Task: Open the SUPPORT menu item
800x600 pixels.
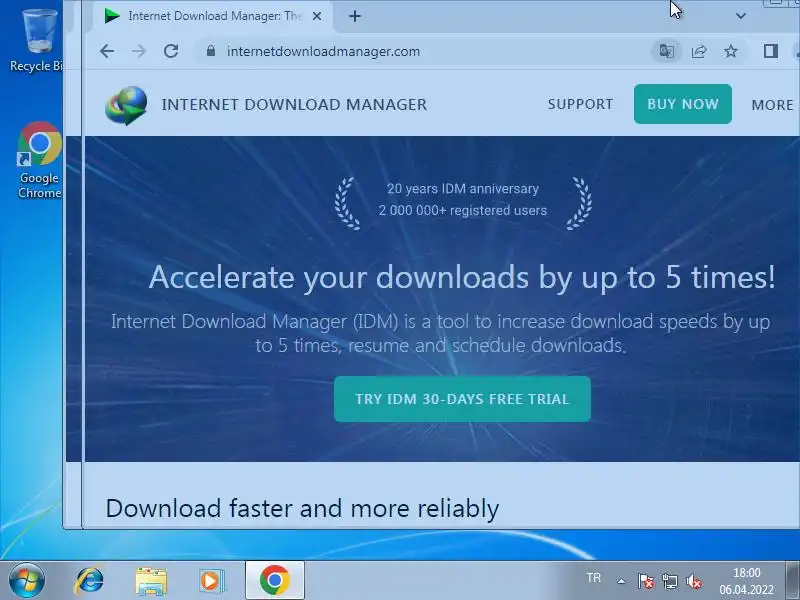Action: (580, 104)
